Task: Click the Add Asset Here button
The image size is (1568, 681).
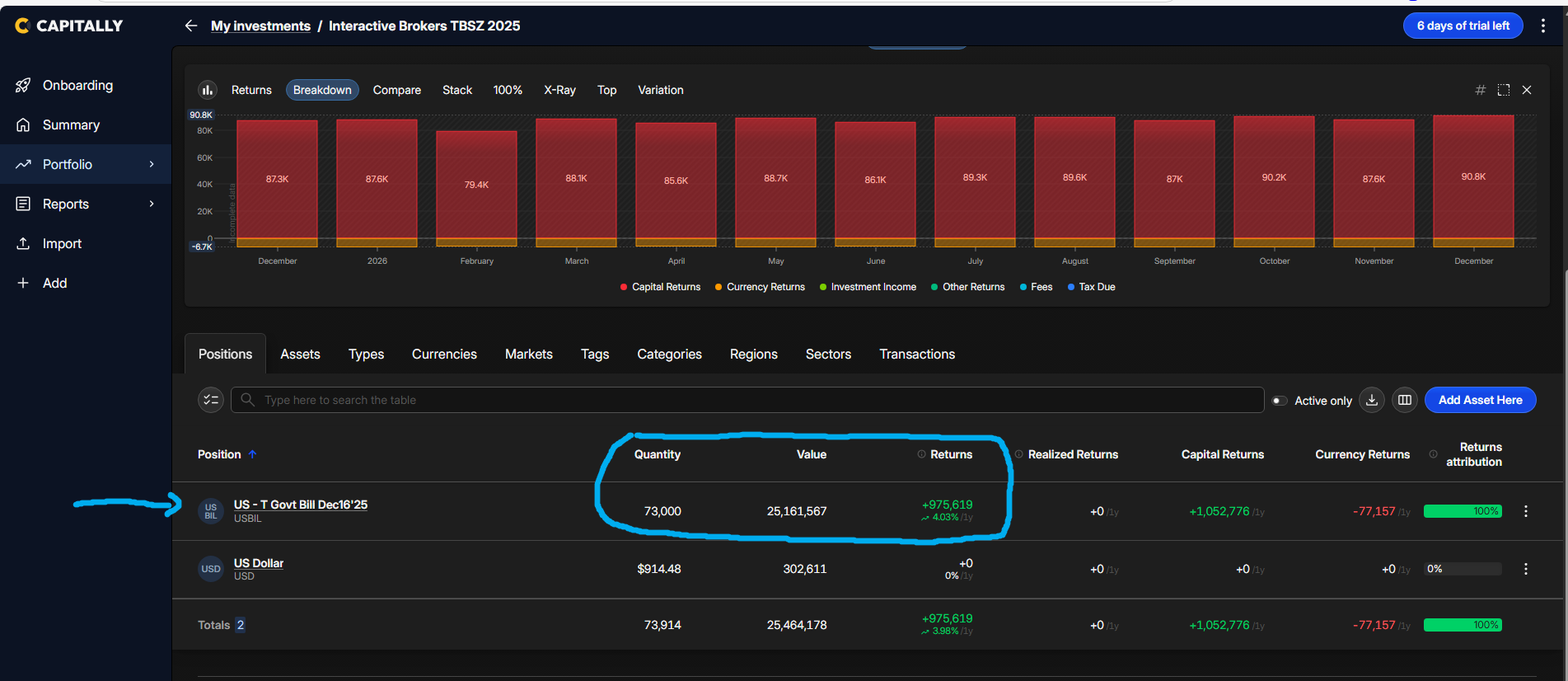Action: [x=1479, y=400]
